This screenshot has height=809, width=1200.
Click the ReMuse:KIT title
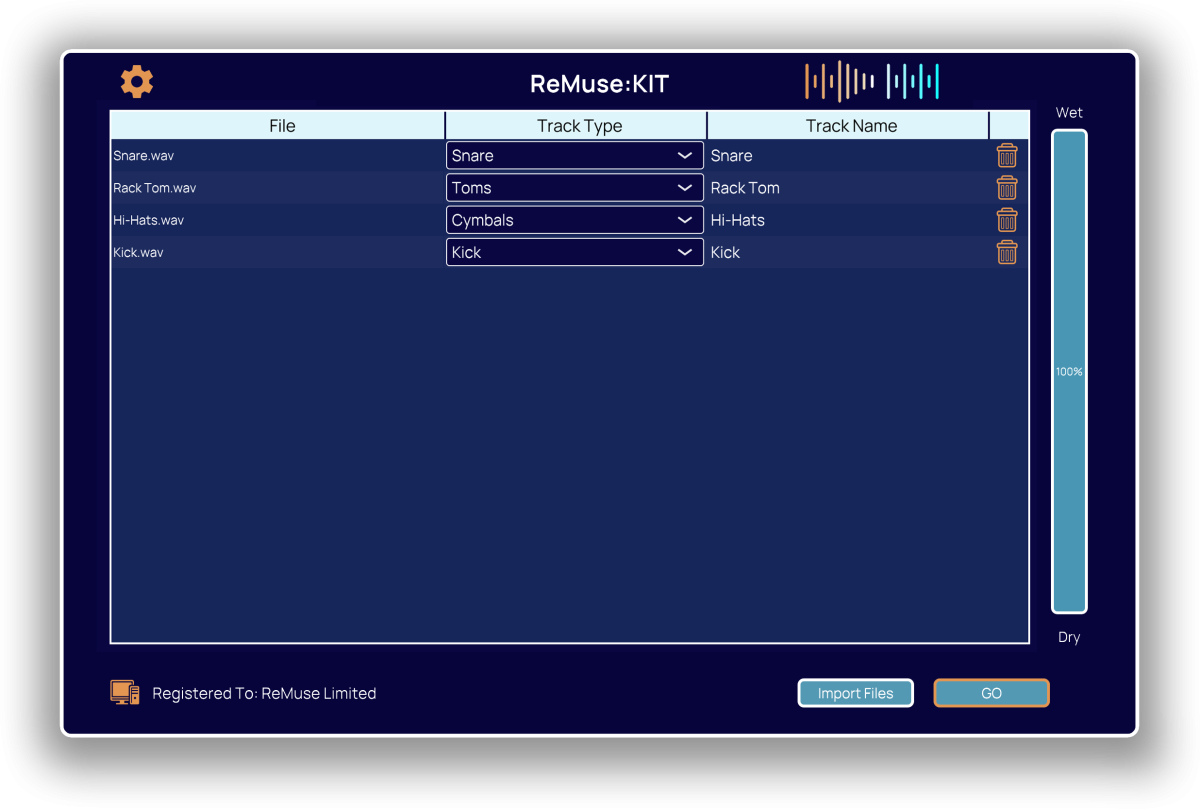(599, 84)
